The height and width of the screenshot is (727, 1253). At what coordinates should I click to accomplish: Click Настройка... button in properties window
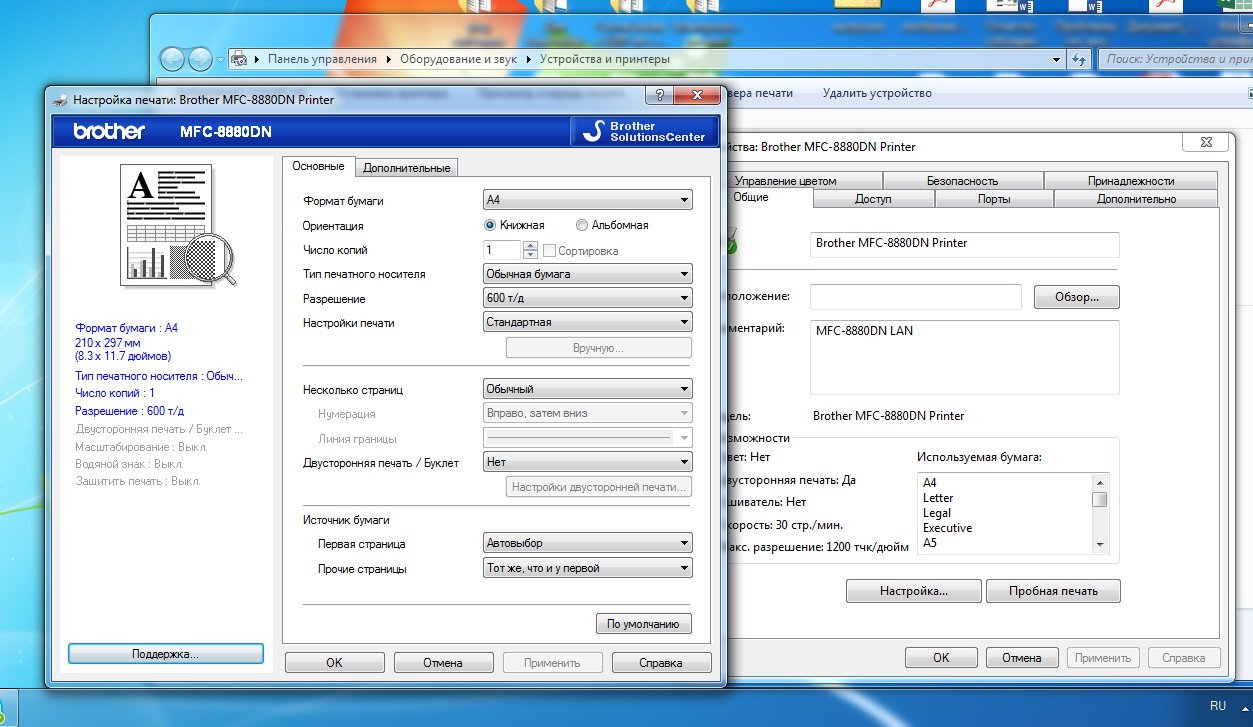point(914,591)
